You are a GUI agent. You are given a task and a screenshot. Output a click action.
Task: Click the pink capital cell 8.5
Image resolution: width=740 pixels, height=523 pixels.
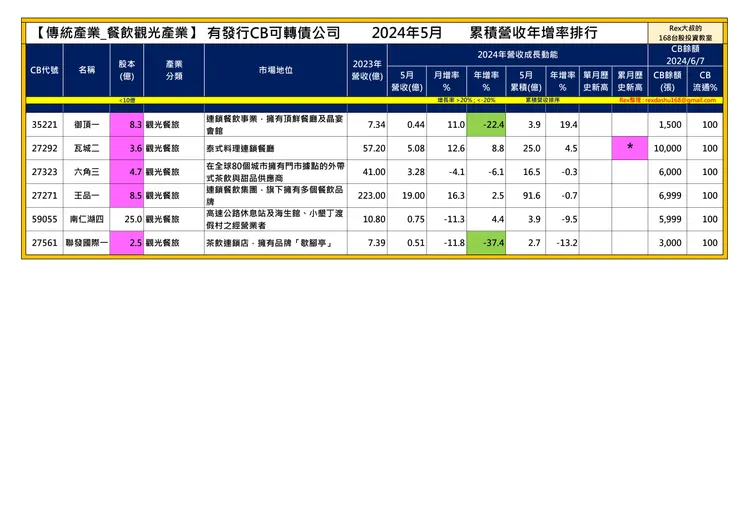[x=126, y=195]
